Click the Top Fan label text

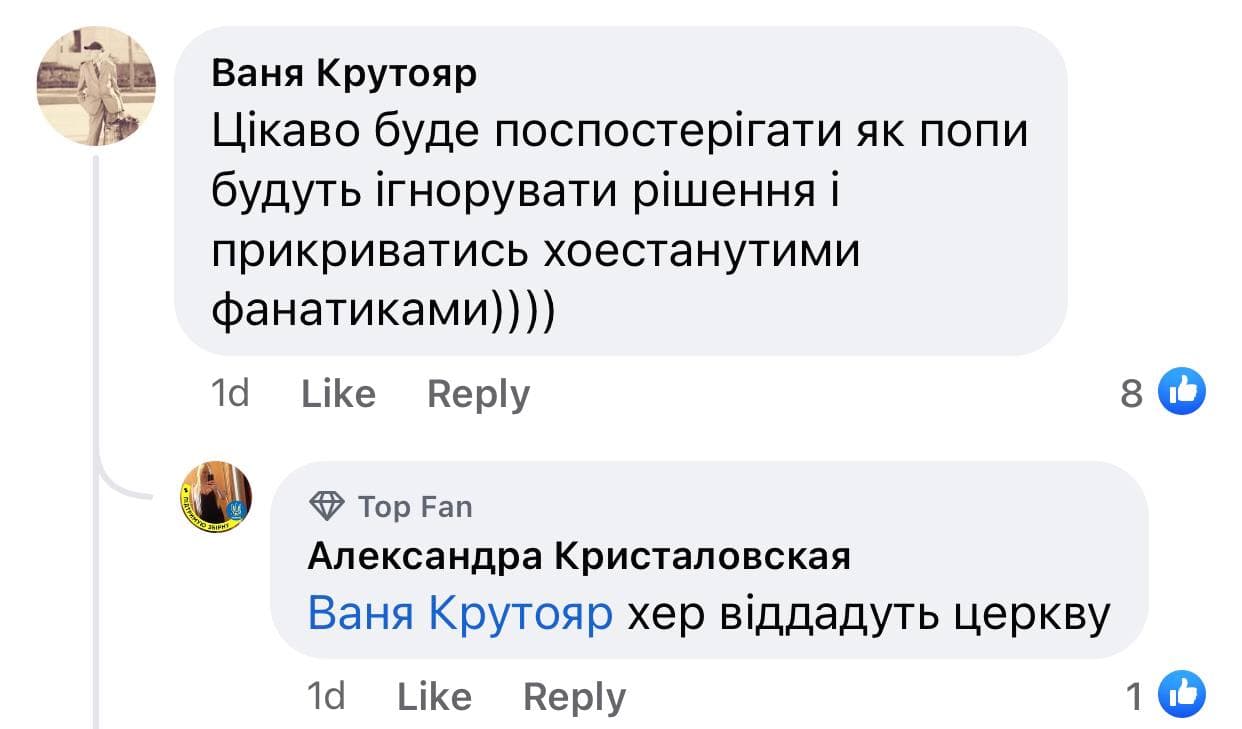coord(415,507)
